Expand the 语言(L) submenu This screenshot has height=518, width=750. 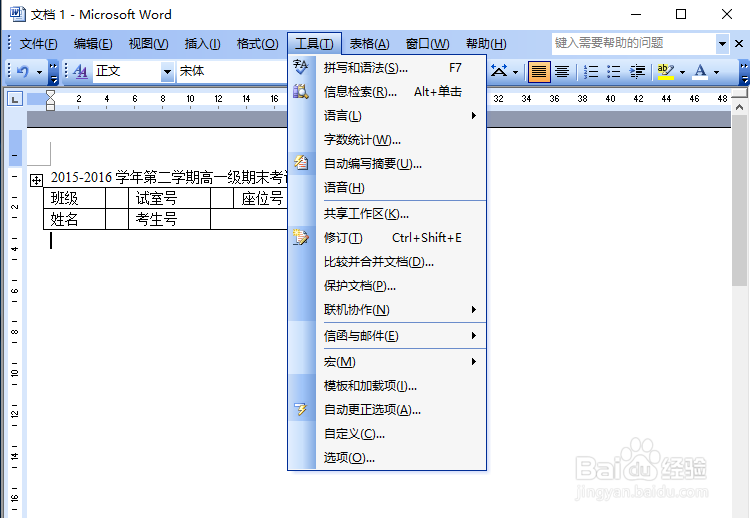click(x=387, y=116)
